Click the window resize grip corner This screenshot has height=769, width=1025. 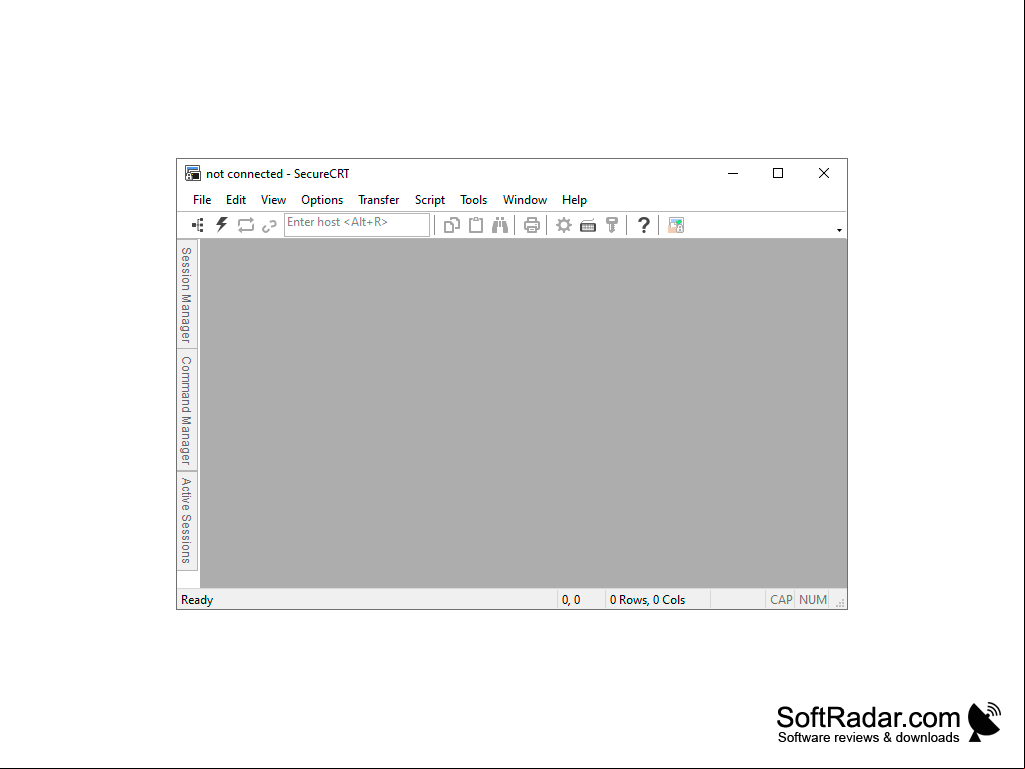pyautogui.click(x=841, y=603)
